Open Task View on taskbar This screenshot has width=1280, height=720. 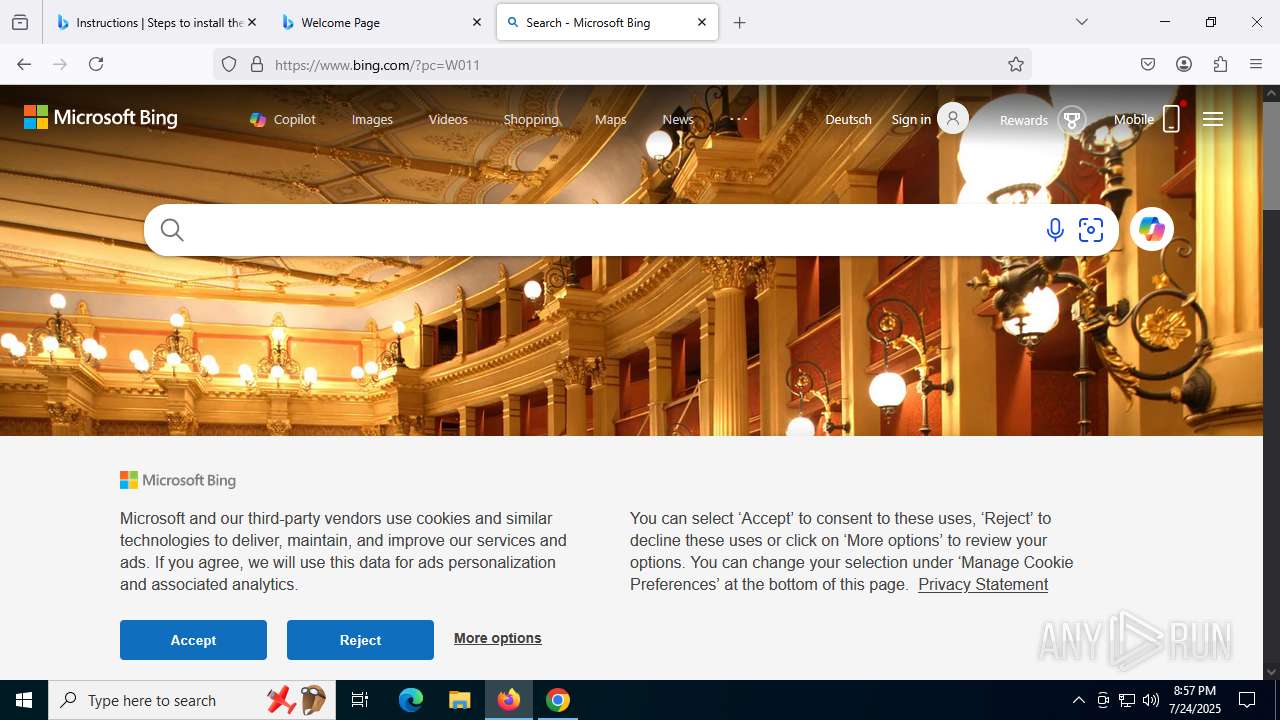pos(360,700)
